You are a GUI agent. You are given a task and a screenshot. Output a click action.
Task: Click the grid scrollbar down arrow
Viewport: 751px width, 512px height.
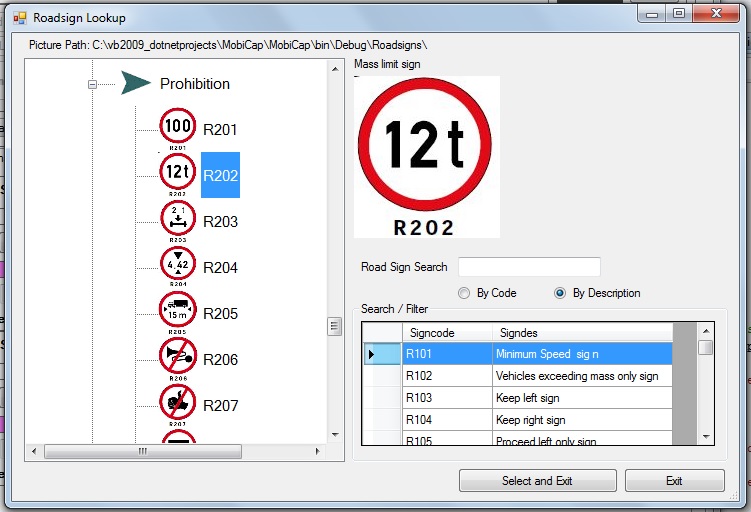click(706, 437)
